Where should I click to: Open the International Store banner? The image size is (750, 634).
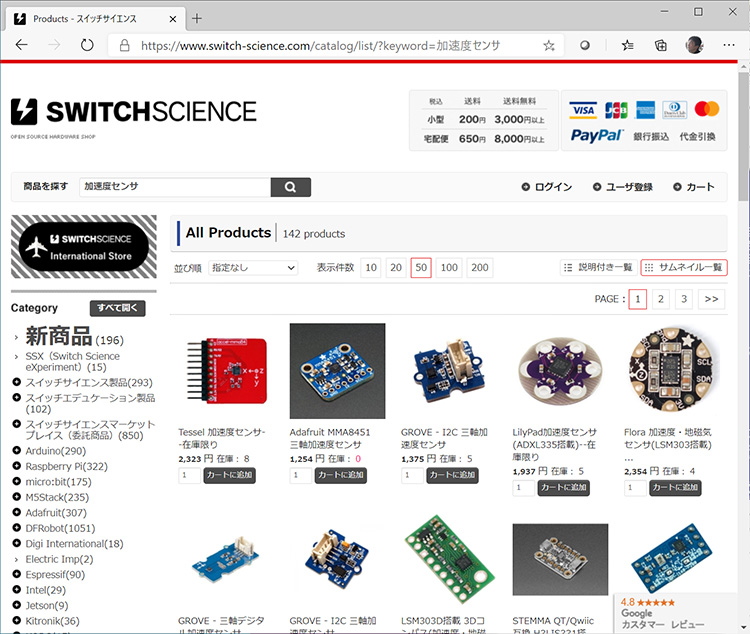[84, 247]
